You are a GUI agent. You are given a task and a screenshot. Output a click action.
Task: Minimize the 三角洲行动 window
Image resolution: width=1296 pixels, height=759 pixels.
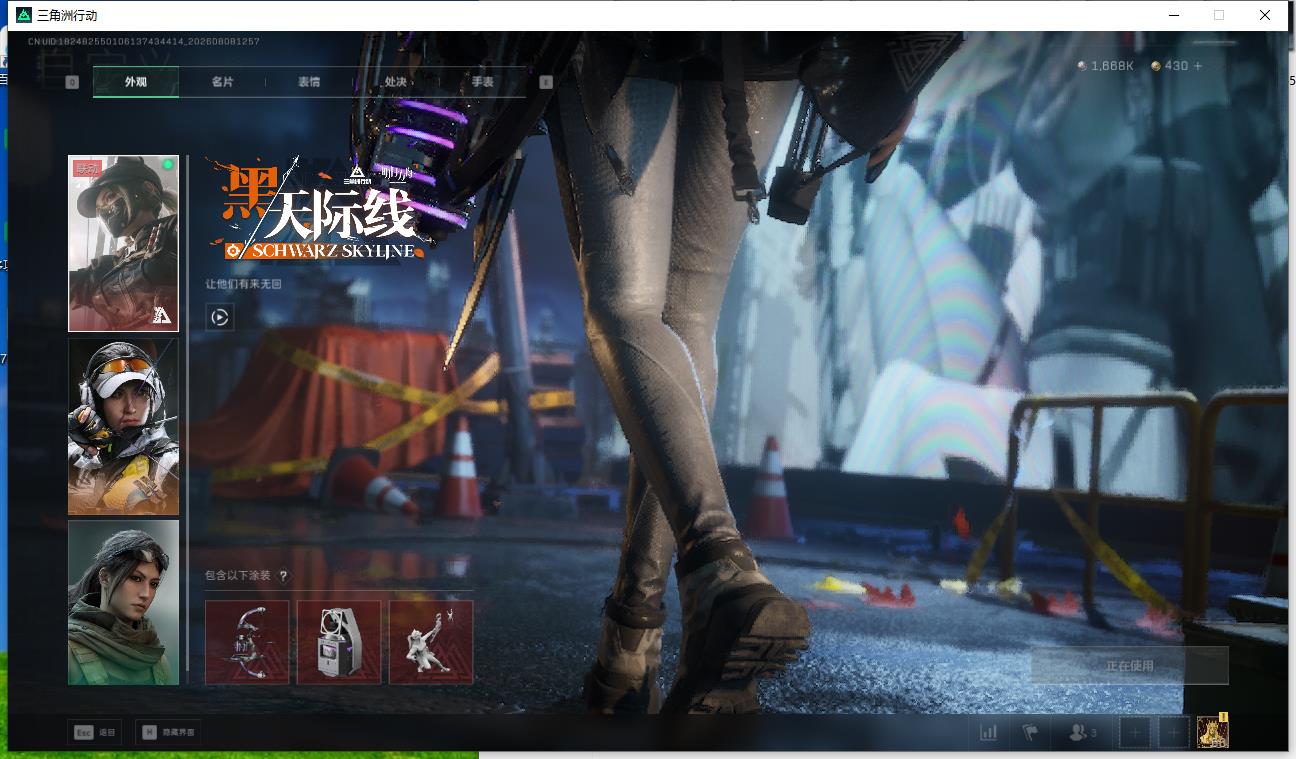[1173, 15]
